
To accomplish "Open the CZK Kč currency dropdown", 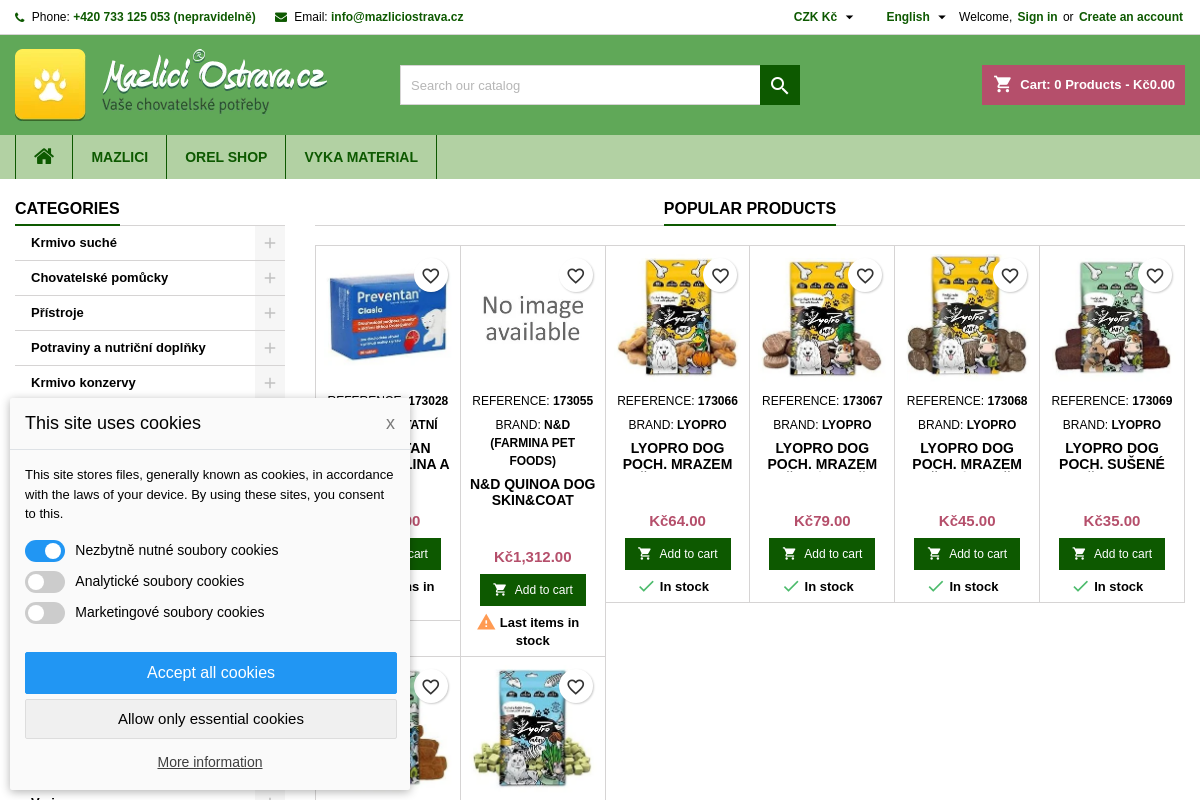I will [824, 17].
